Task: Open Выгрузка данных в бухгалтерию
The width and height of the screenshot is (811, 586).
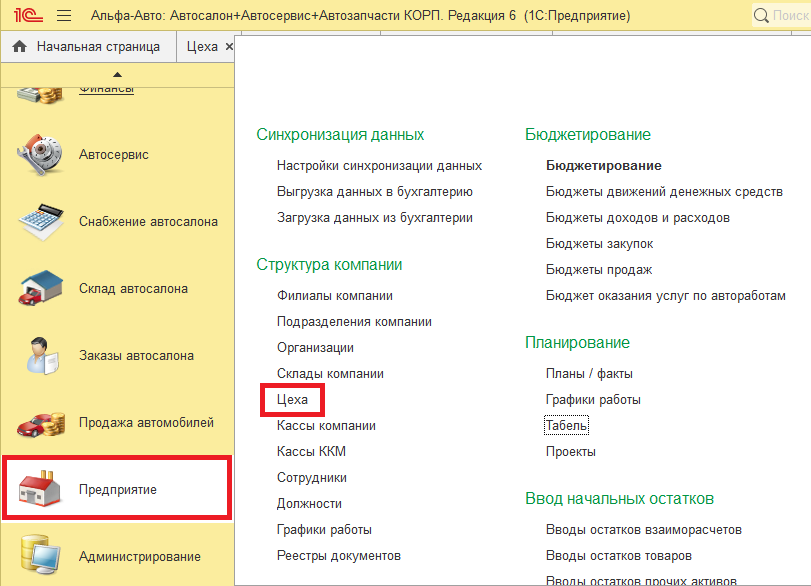Action: (374, 191)
